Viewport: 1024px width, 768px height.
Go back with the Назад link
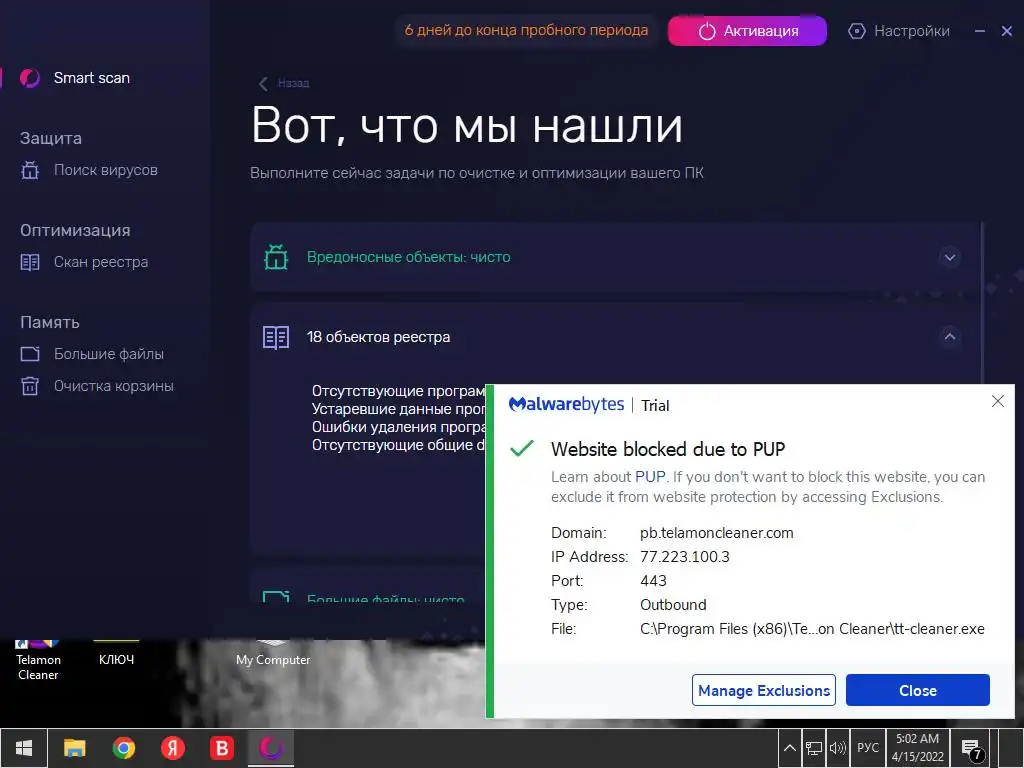pos(293,83)
